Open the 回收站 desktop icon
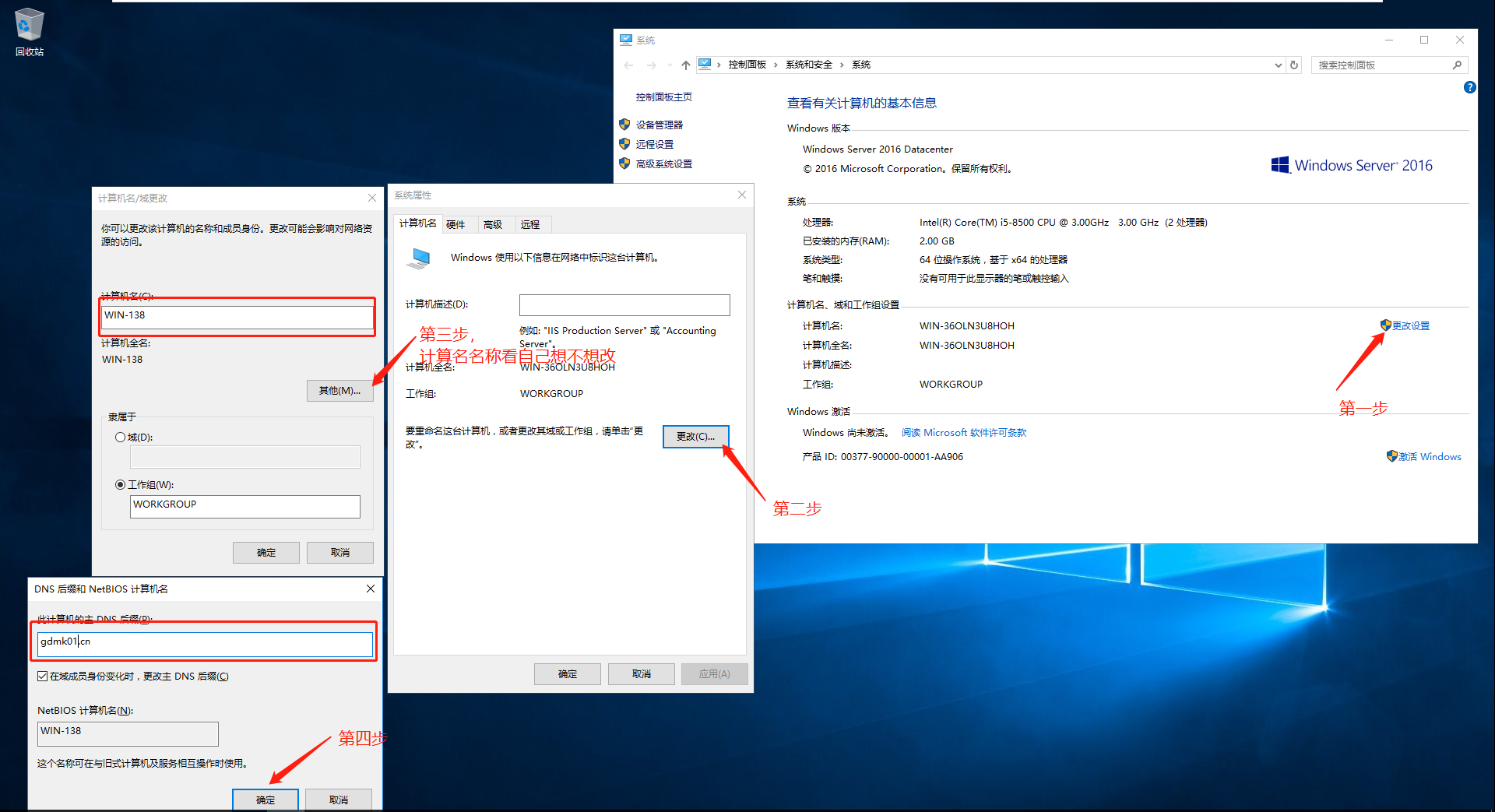This screenshot has width=1495, height=812. [x=29, y=23]
